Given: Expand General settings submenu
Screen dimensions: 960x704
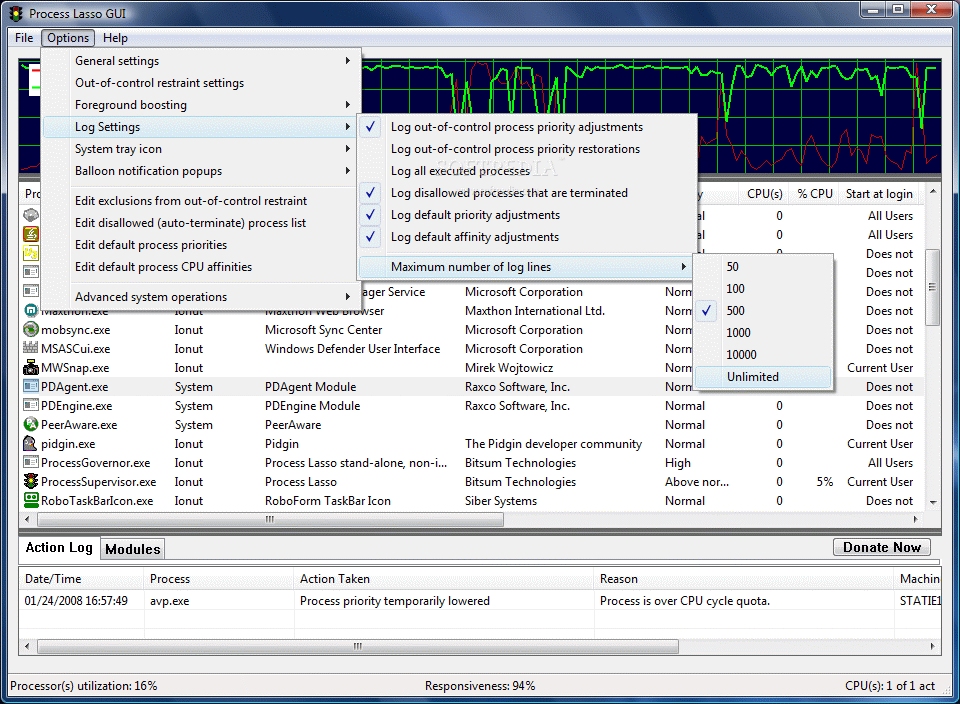Looking at the screenshot, I should 200,61.
